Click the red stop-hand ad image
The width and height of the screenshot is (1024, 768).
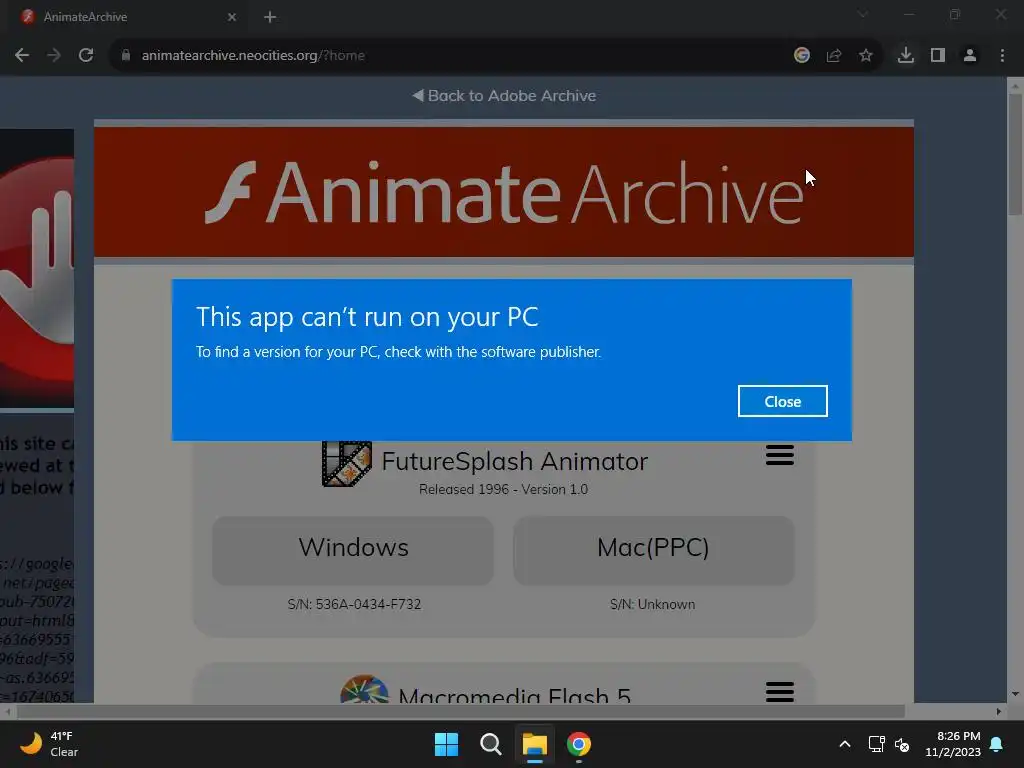(37, 268)
